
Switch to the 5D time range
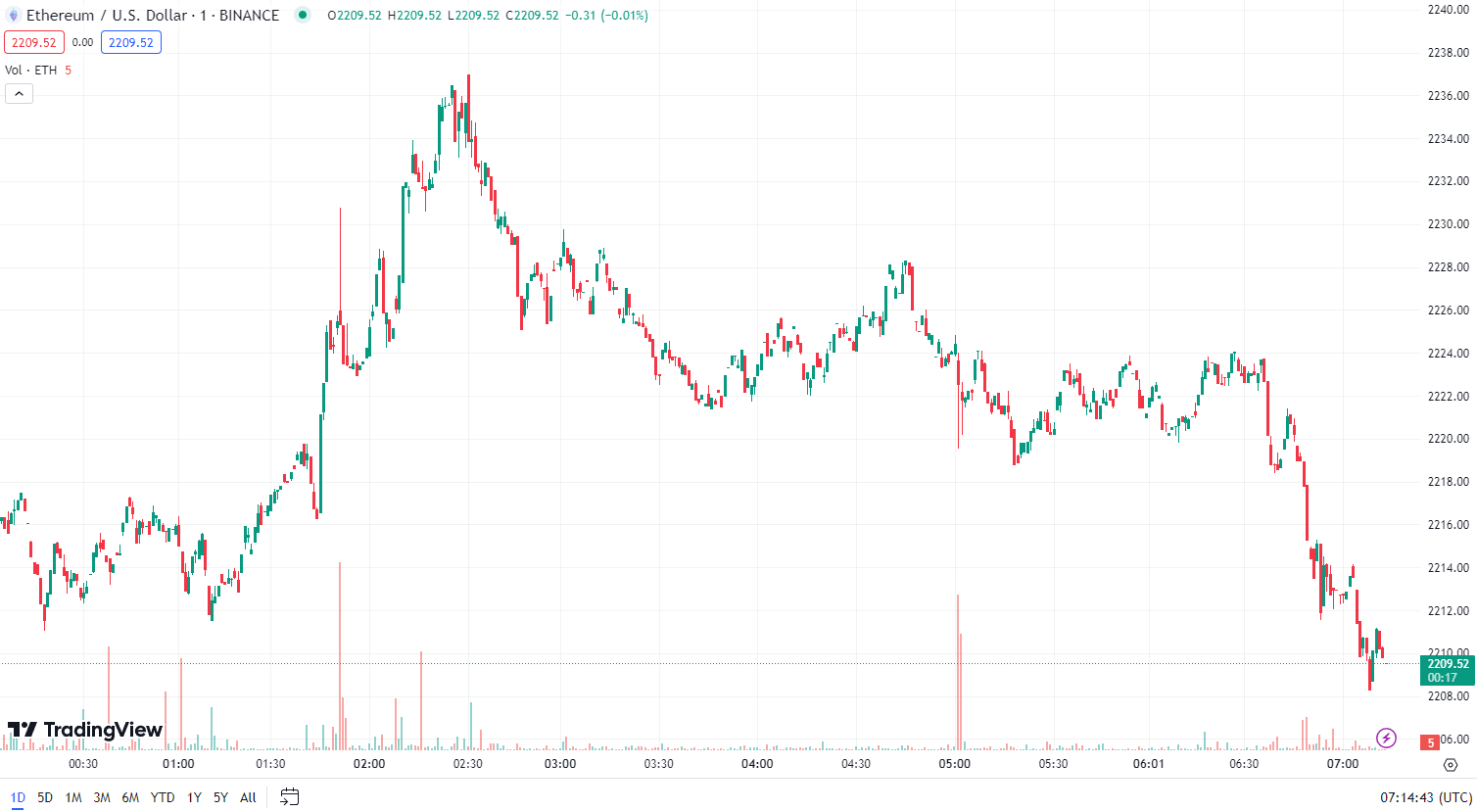click(45, 797)
